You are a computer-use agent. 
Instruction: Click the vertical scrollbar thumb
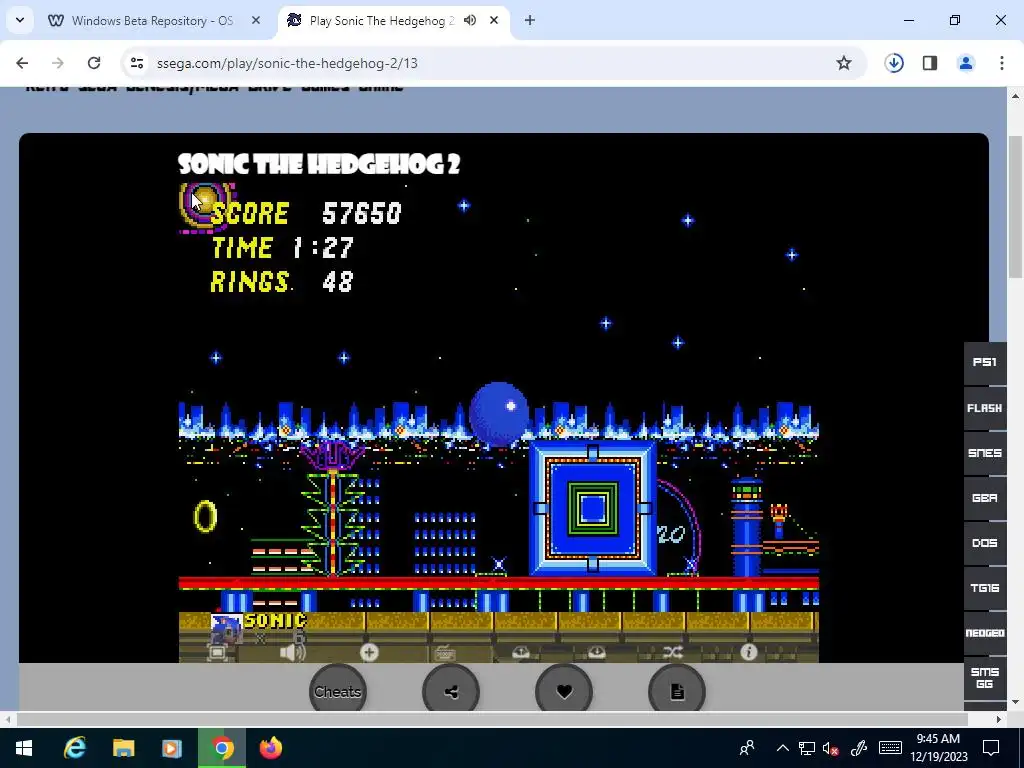[x=1016, y=207]
